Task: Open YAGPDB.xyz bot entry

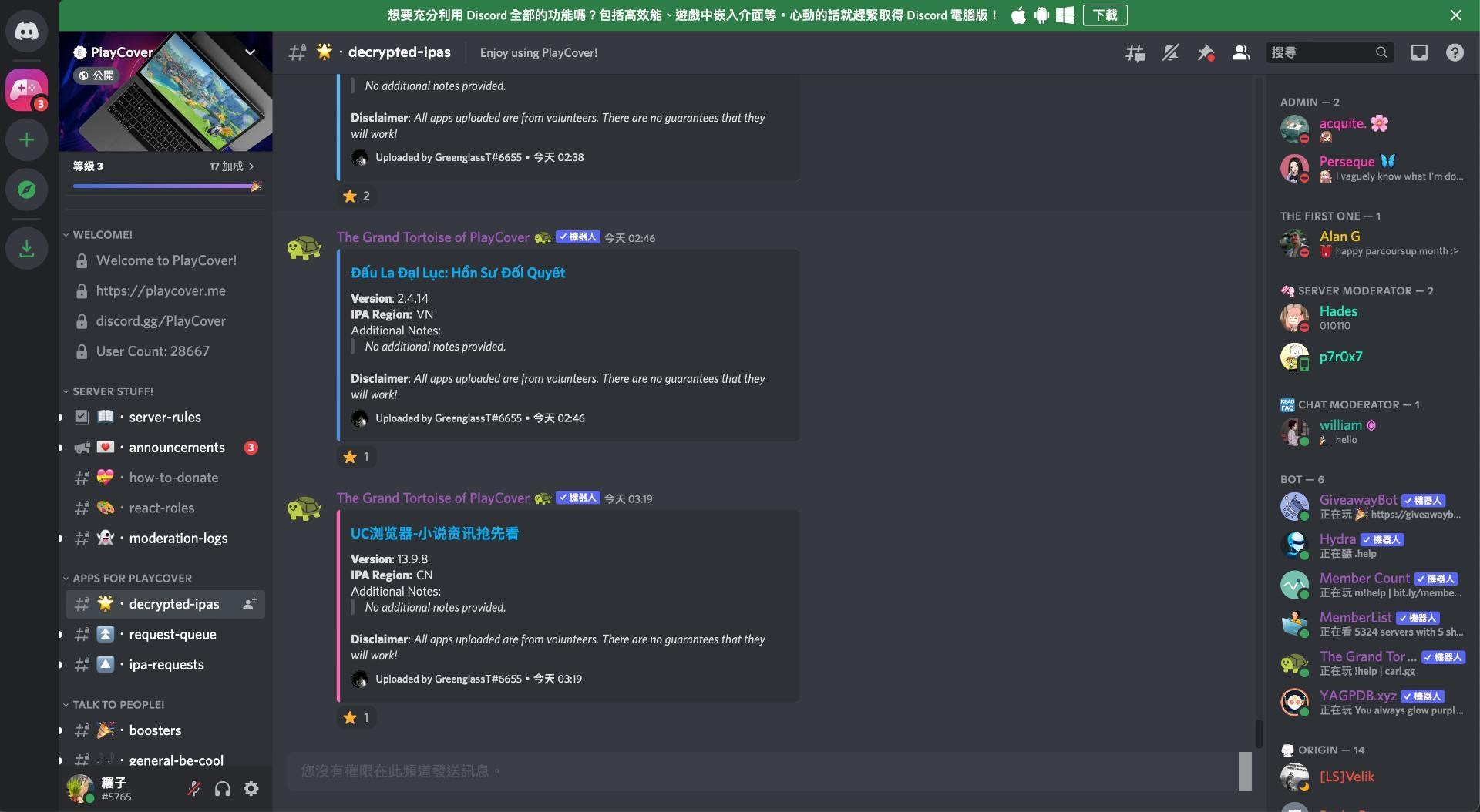Action: (1372, 702)
